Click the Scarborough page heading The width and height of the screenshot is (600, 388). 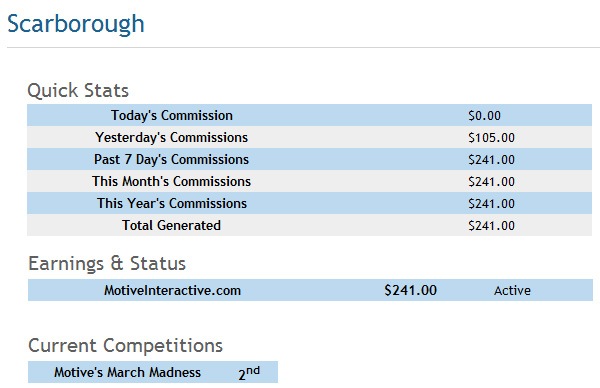click(x=76, y=24)
